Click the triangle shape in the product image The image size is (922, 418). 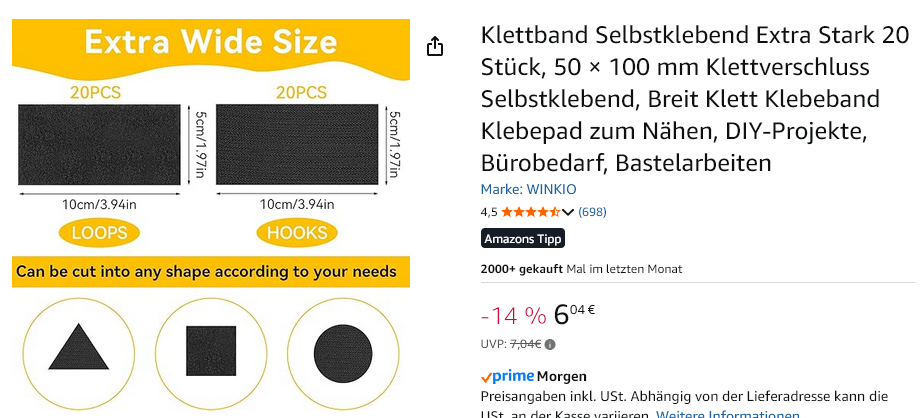coord(78,348)
